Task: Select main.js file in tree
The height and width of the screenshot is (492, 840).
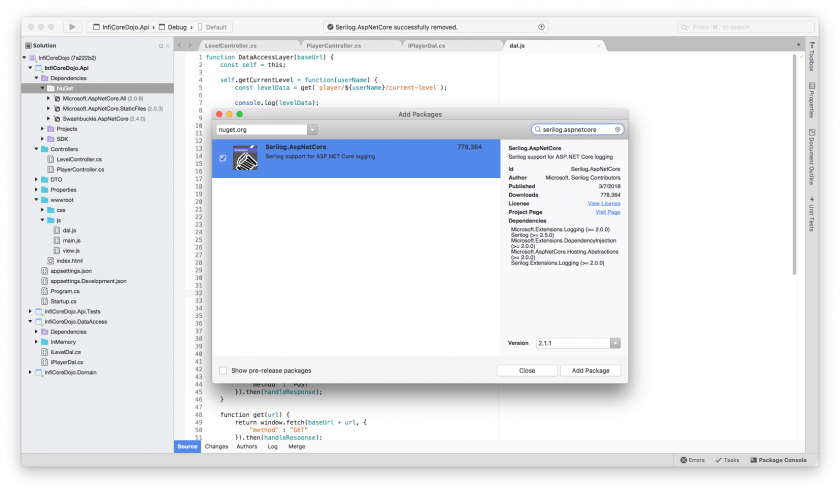Action: click(71, 241)
